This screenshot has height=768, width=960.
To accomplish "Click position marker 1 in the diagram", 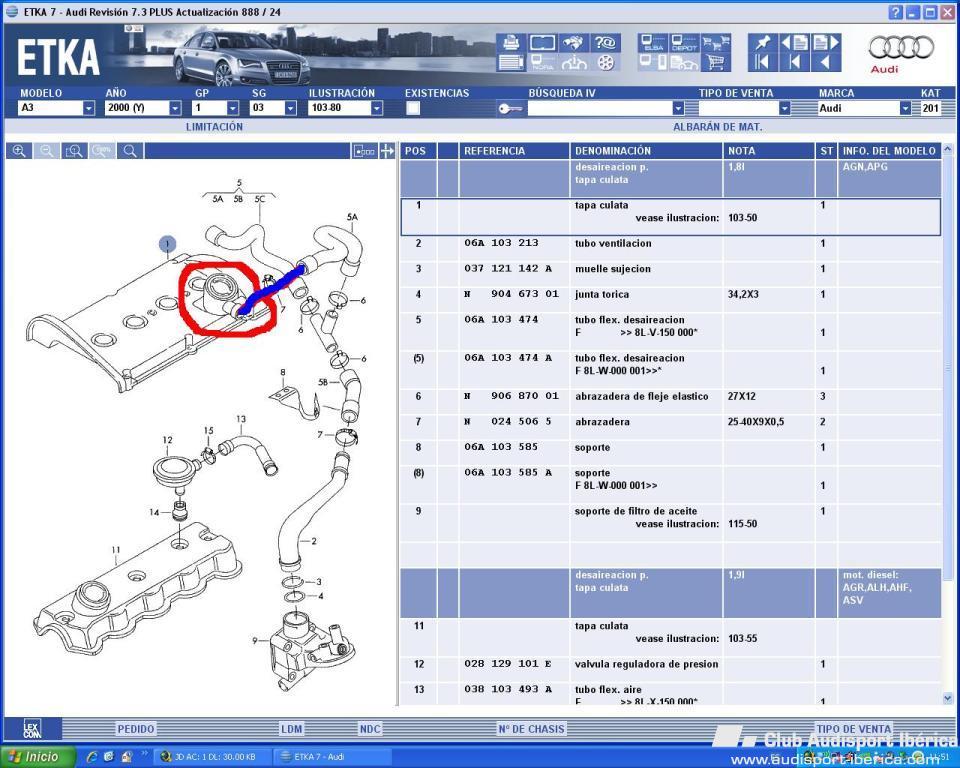I will click(167, 244).
